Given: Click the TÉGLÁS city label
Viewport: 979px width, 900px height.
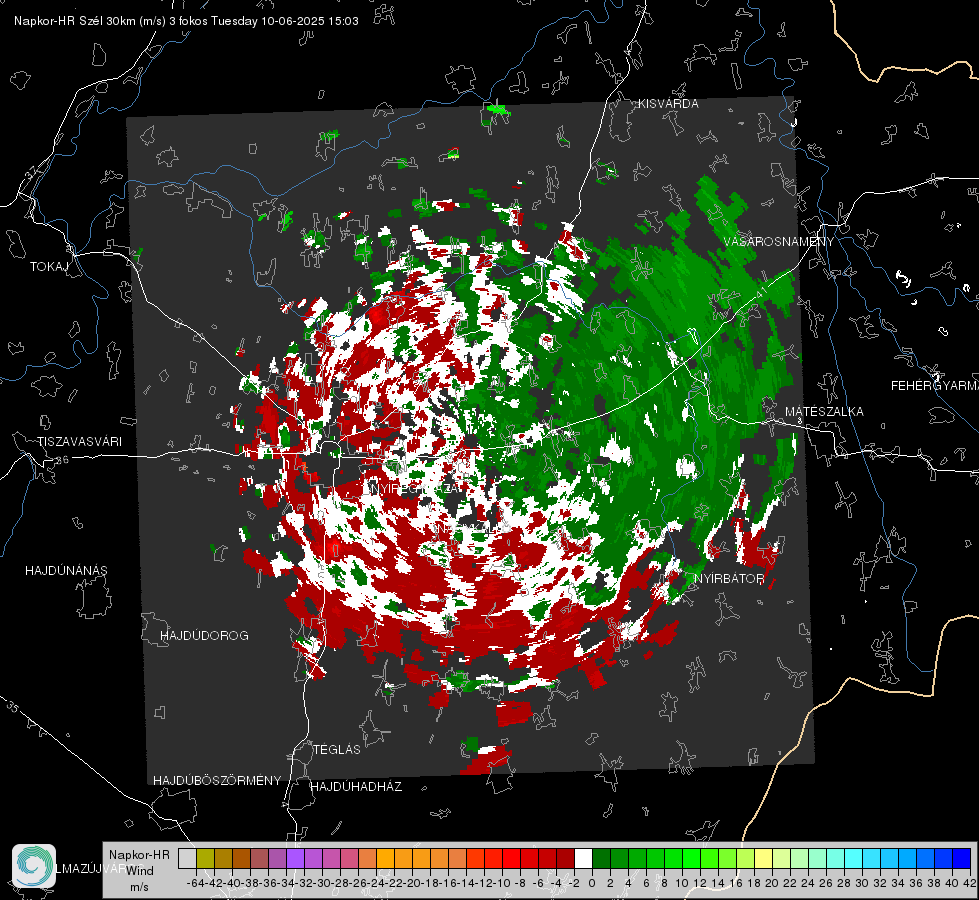Looking at the screenshot, I should point(337,749).
